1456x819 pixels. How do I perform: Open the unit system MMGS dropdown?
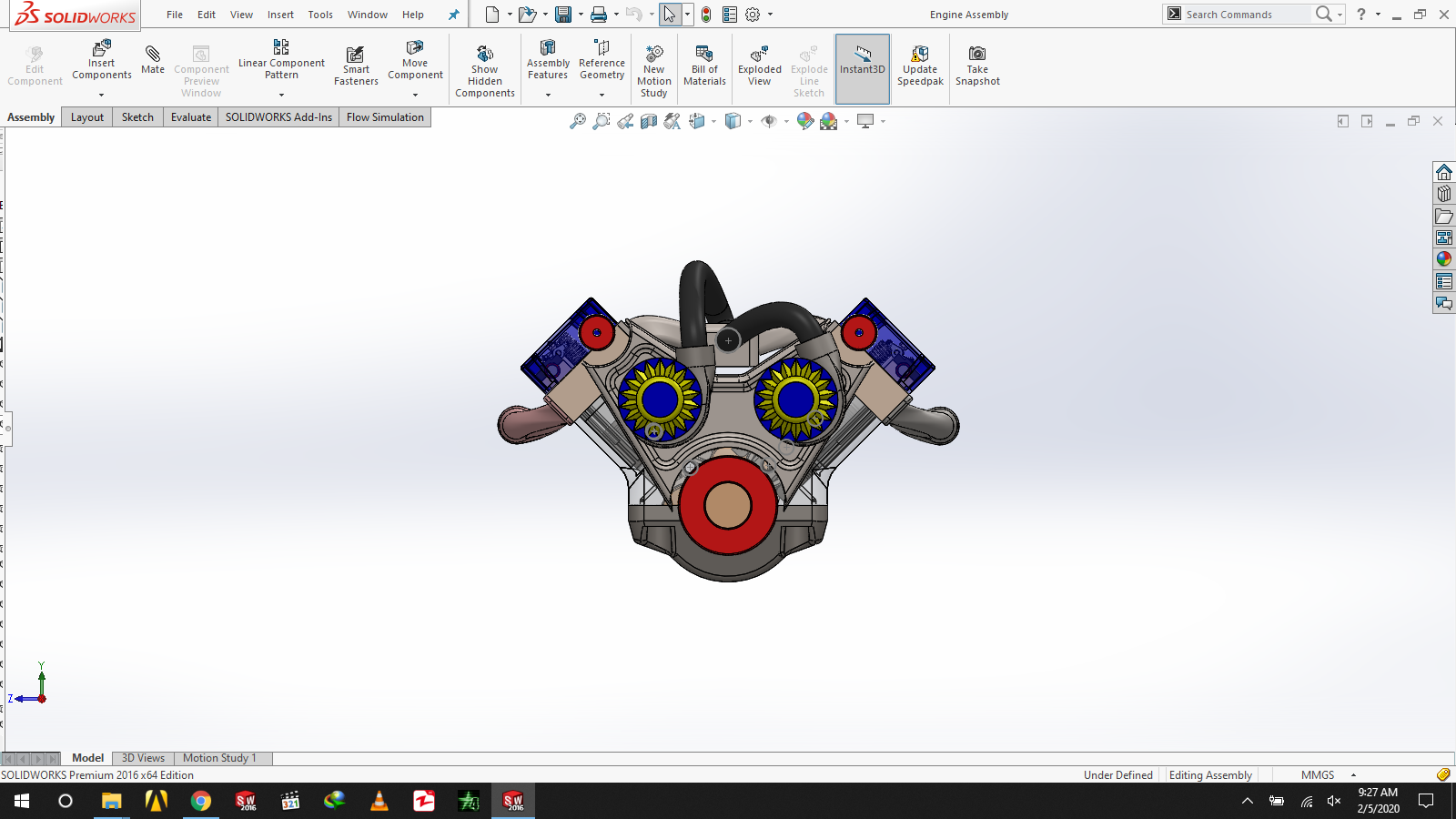pos(1354,775)
